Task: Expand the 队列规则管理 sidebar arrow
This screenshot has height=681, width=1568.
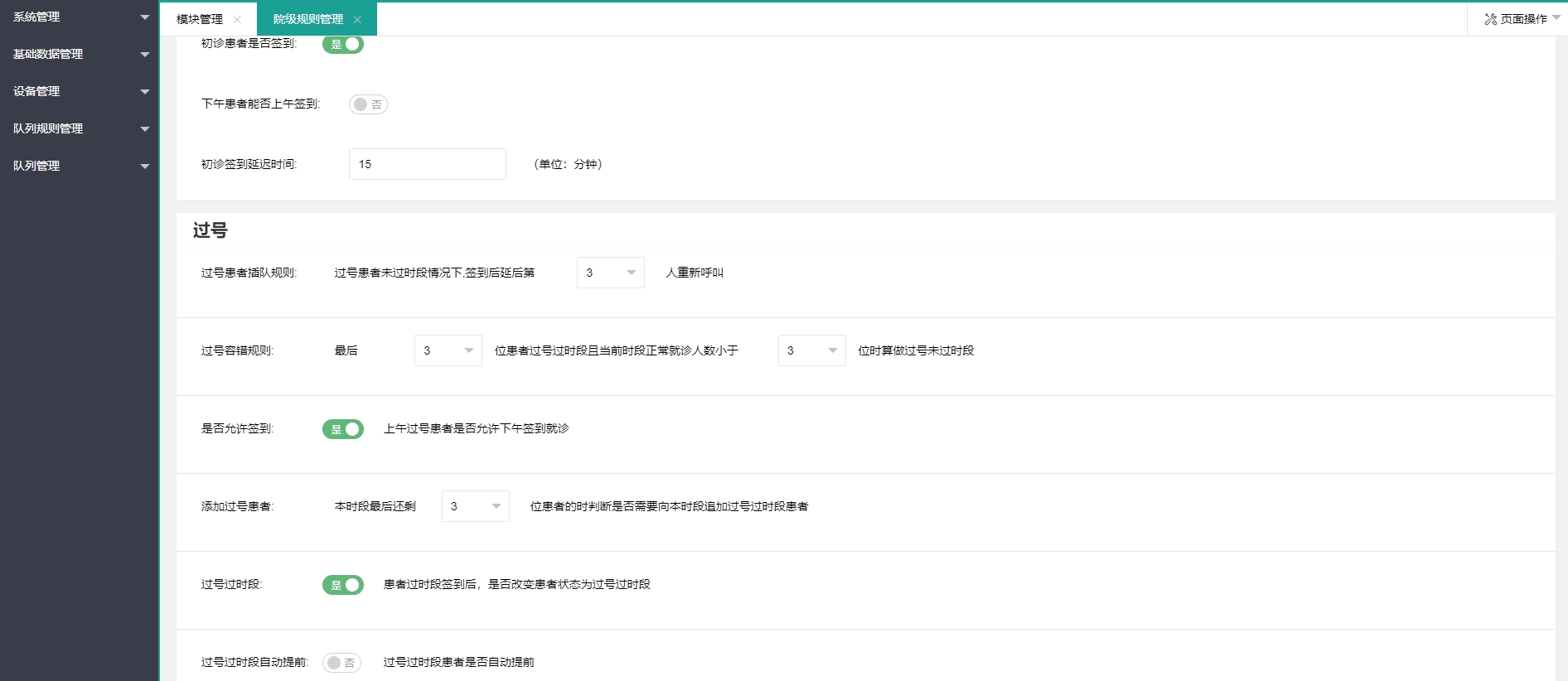Action: 145,129
